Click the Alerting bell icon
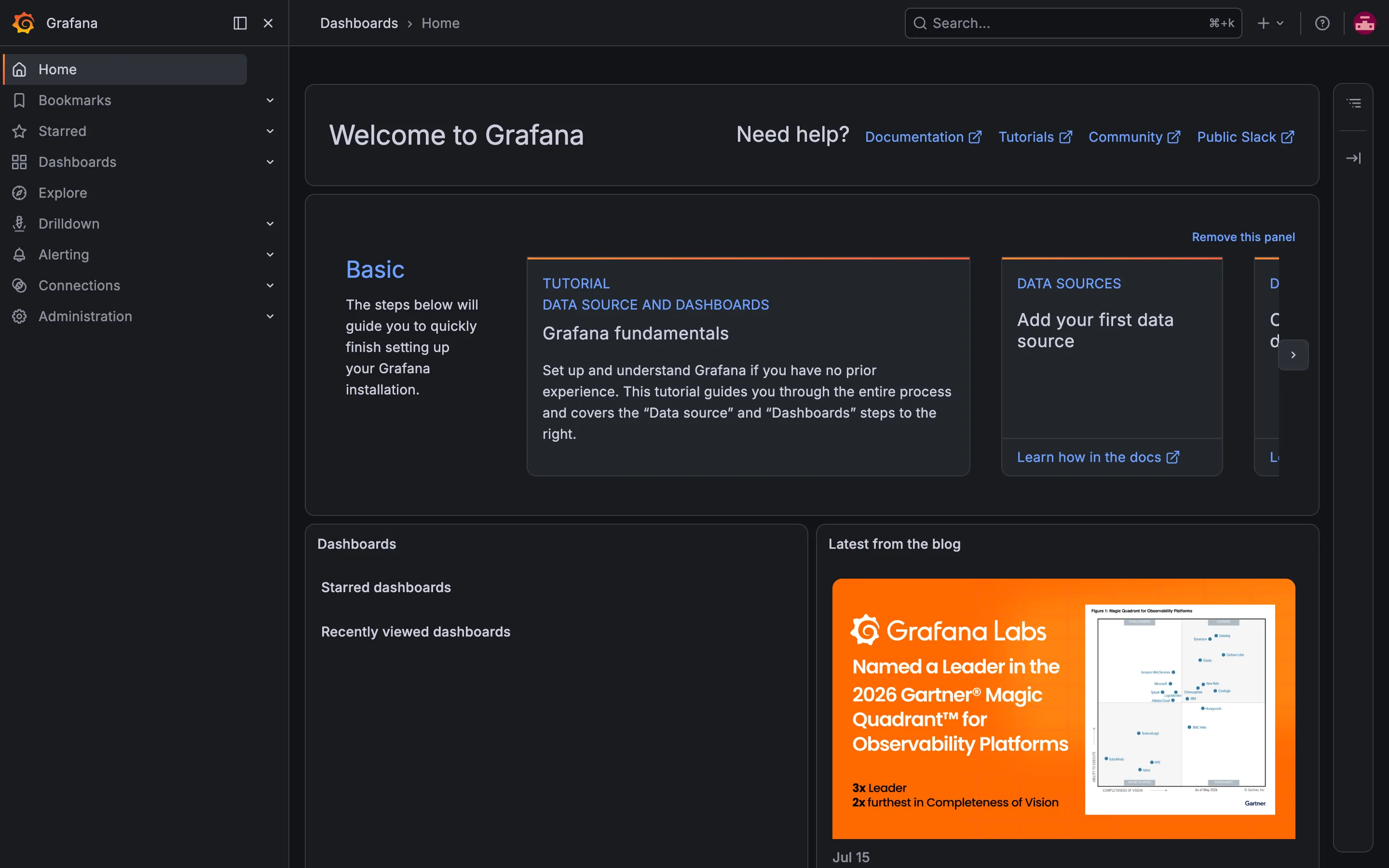The height and width of the screenshot is (868, 1389). (x=19, y=255)
